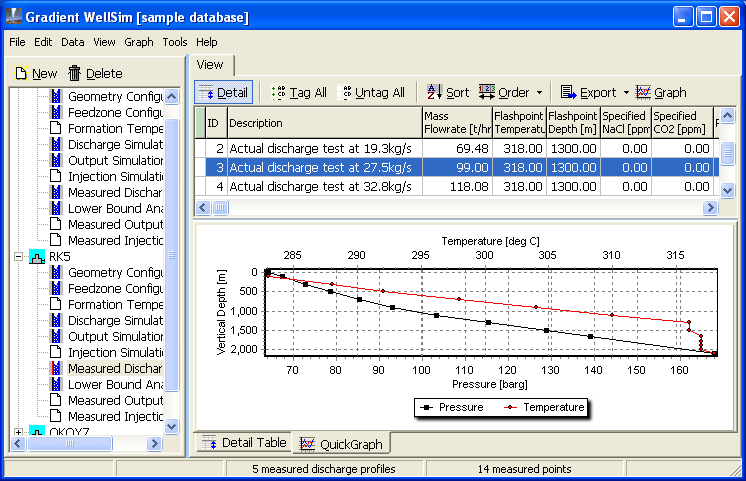746x481 pixels.
Task: Select RK5 Discharge Simulation tree item
Action: (115, 321)
